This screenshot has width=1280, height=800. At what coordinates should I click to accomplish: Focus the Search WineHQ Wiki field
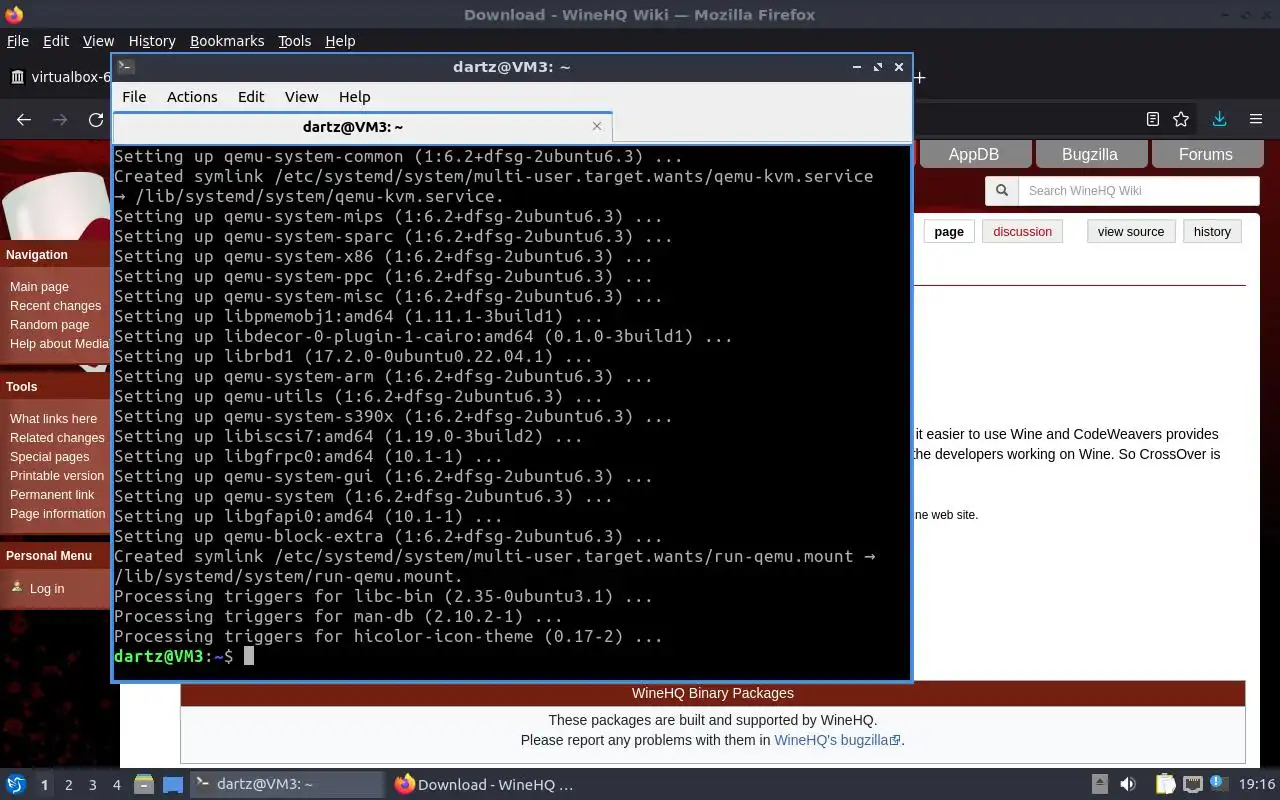[1138, 191]
